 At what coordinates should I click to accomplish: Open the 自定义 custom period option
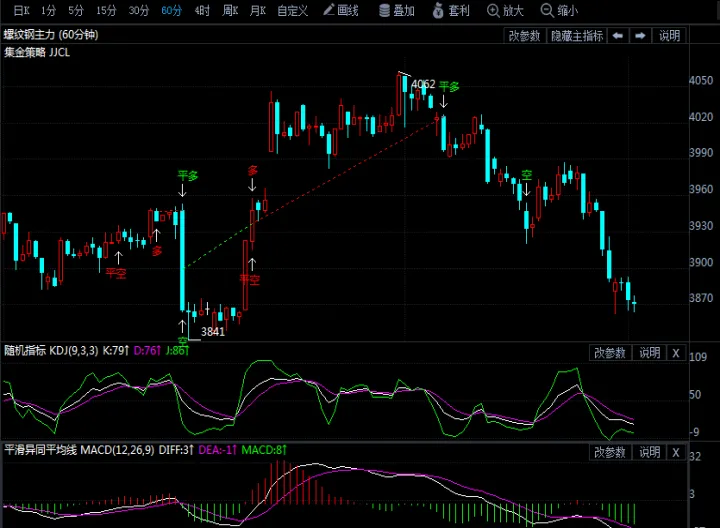coord(292,11)
